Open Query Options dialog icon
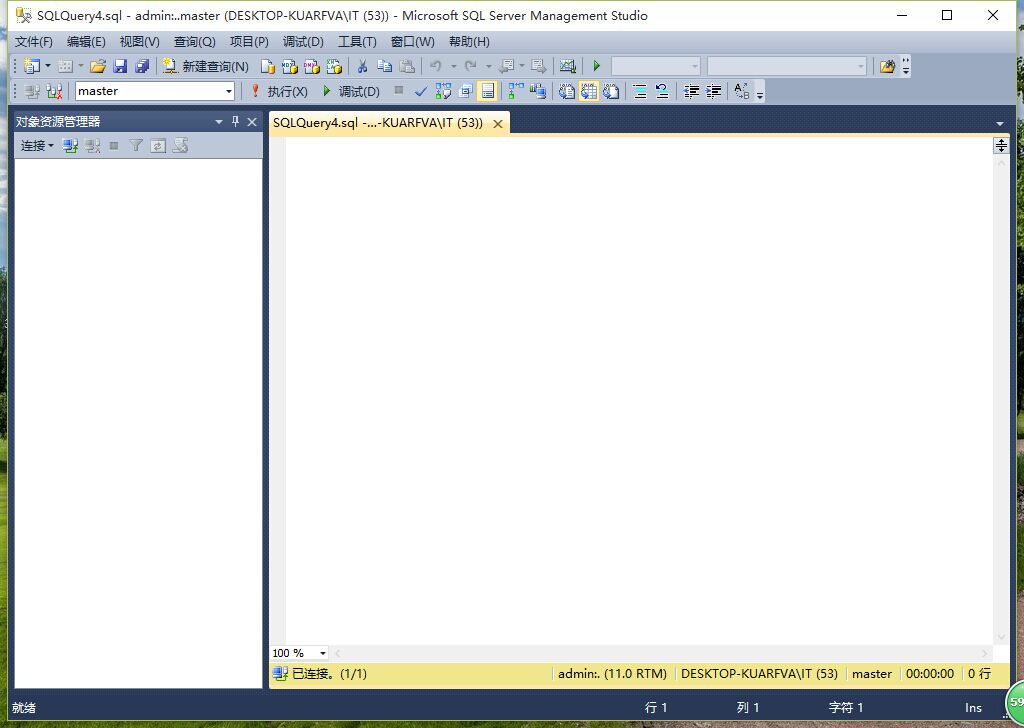Screen dimensions: 1024x728 pyautogui.click(x=465, y=91)
